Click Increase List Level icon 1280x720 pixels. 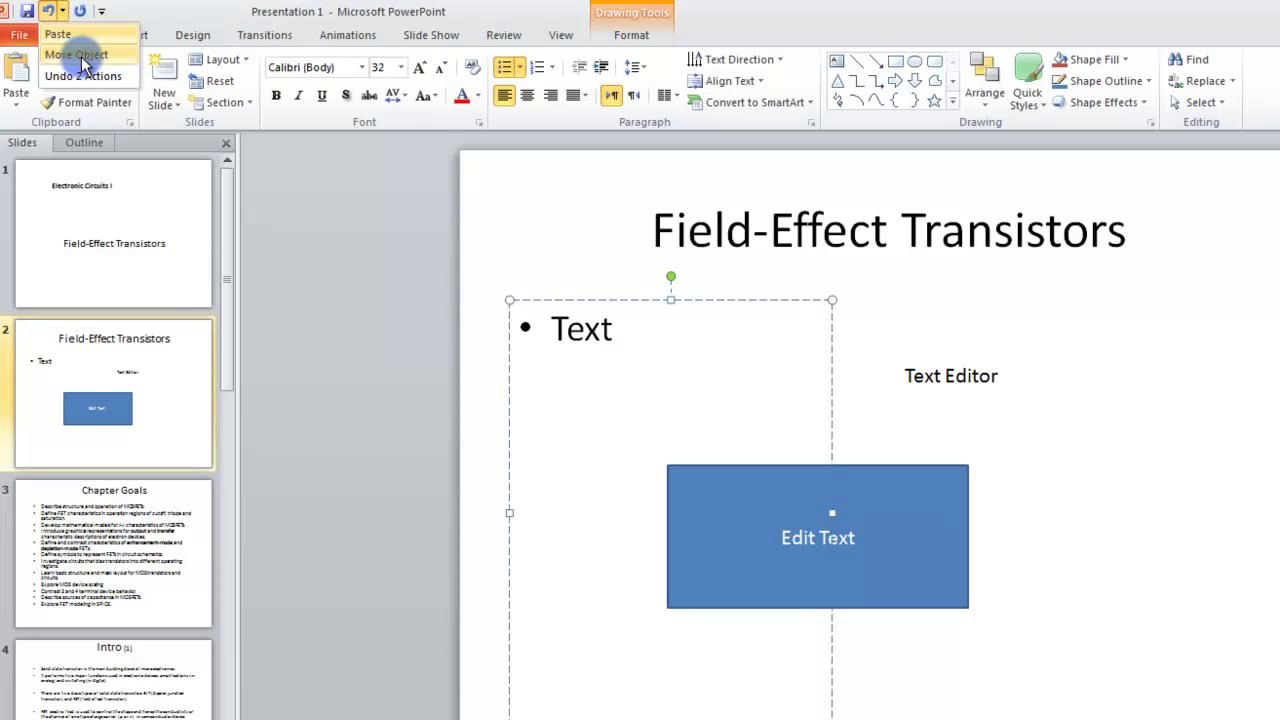point(601,67)
